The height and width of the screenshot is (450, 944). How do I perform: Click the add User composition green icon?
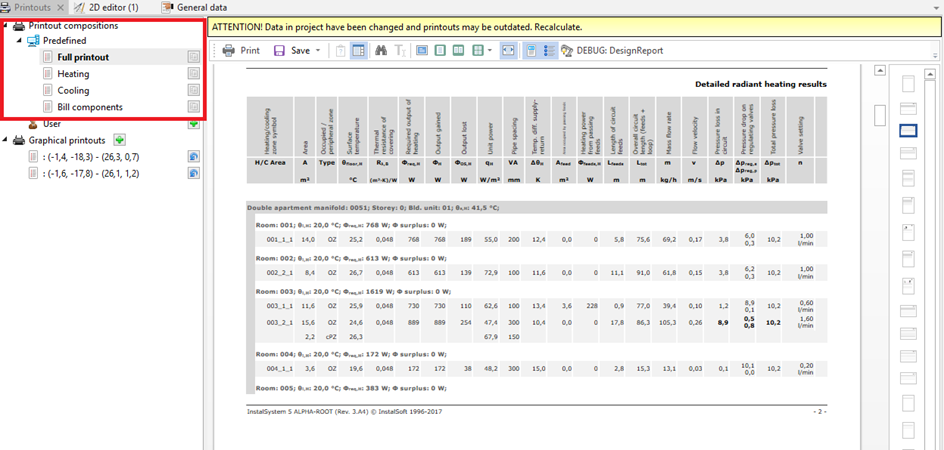pos(194,124)
